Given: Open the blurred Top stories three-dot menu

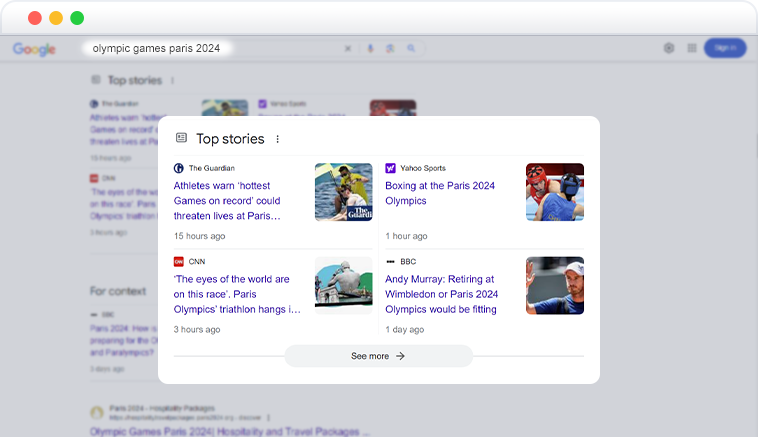Looking at the screenshot, I should point(173,80).
